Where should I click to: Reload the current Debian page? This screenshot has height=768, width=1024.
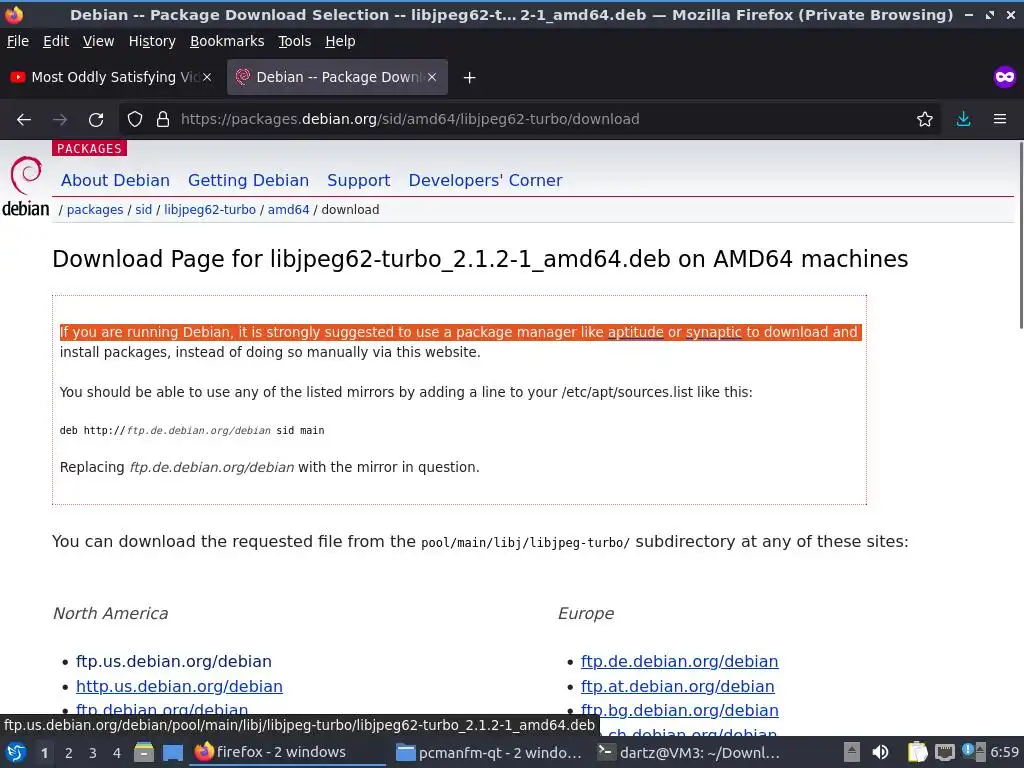coord(96,120)
